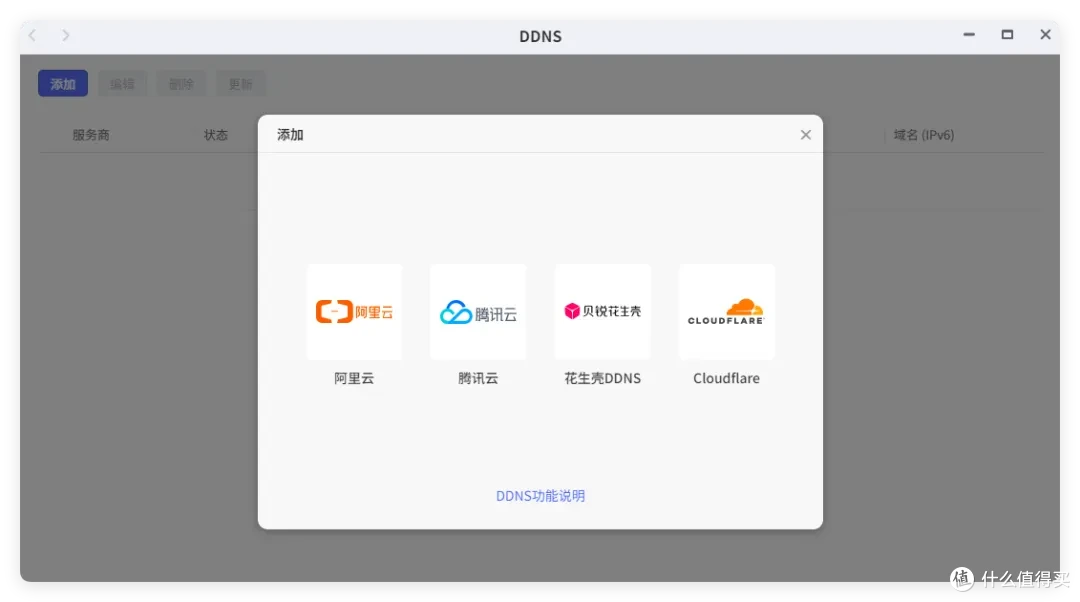The image size is (1080, 602).
Task: Close the DDNS window
Action: pyautogui.click(x=1045, y=34)
